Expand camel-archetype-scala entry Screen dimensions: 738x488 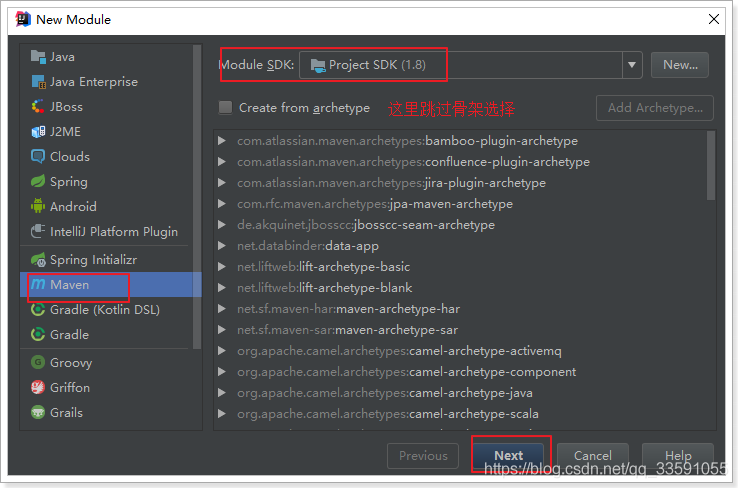pyautogui.click(x=222, y=414)
